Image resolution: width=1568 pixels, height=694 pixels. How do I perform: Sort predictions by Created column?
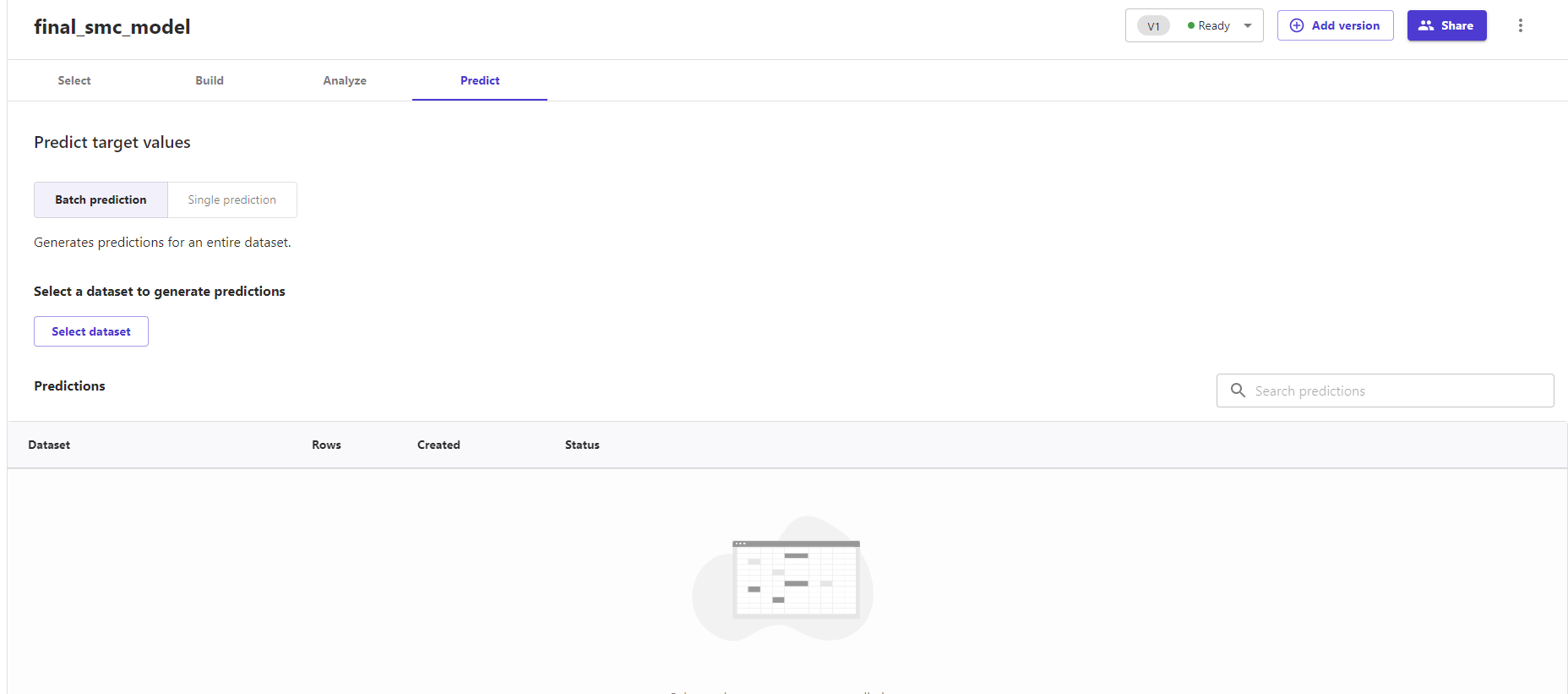coord(438,445)
